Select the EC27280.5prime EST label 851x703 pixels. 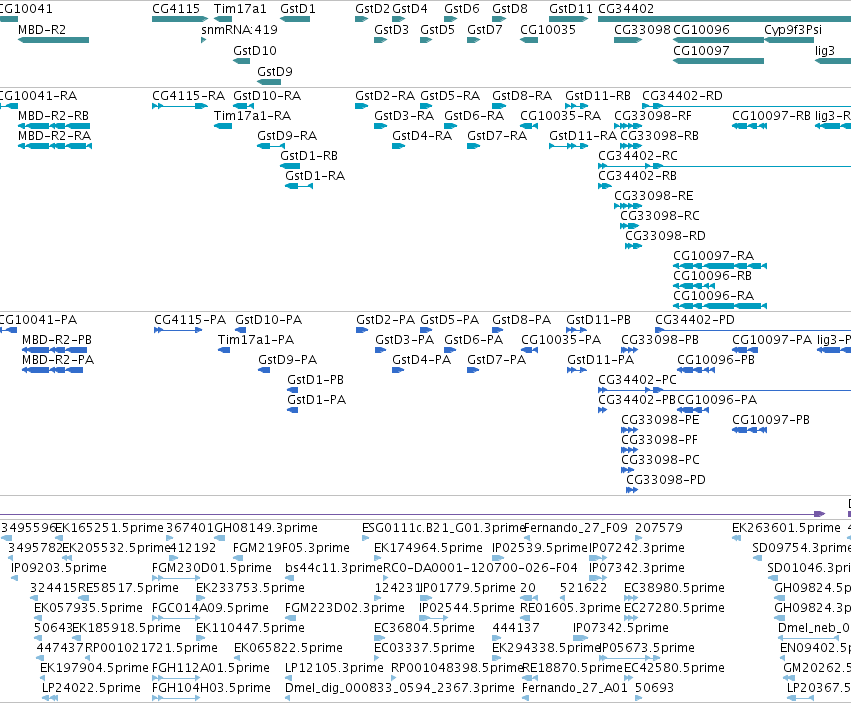point(674,608)
